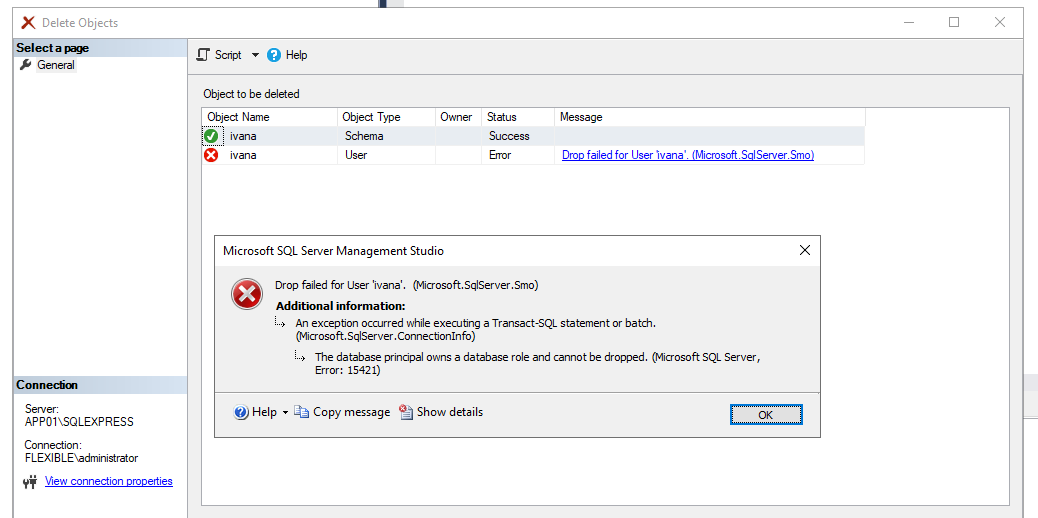Expand the Help dropdown in error dialog

[285, 412]
